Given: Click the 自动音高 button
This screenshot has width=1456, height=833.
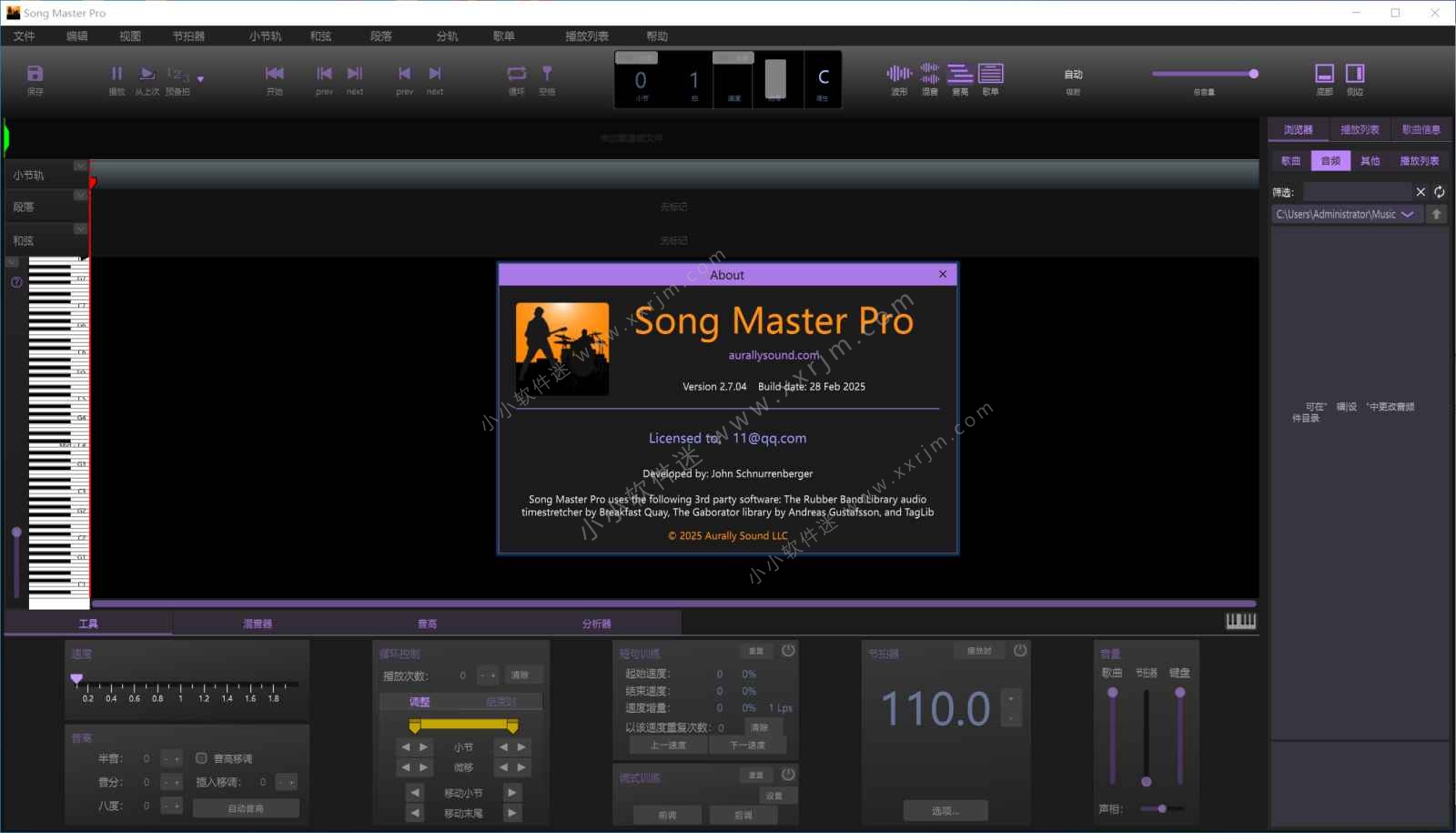Looking at the screenshot, I should tap(246, 808).
